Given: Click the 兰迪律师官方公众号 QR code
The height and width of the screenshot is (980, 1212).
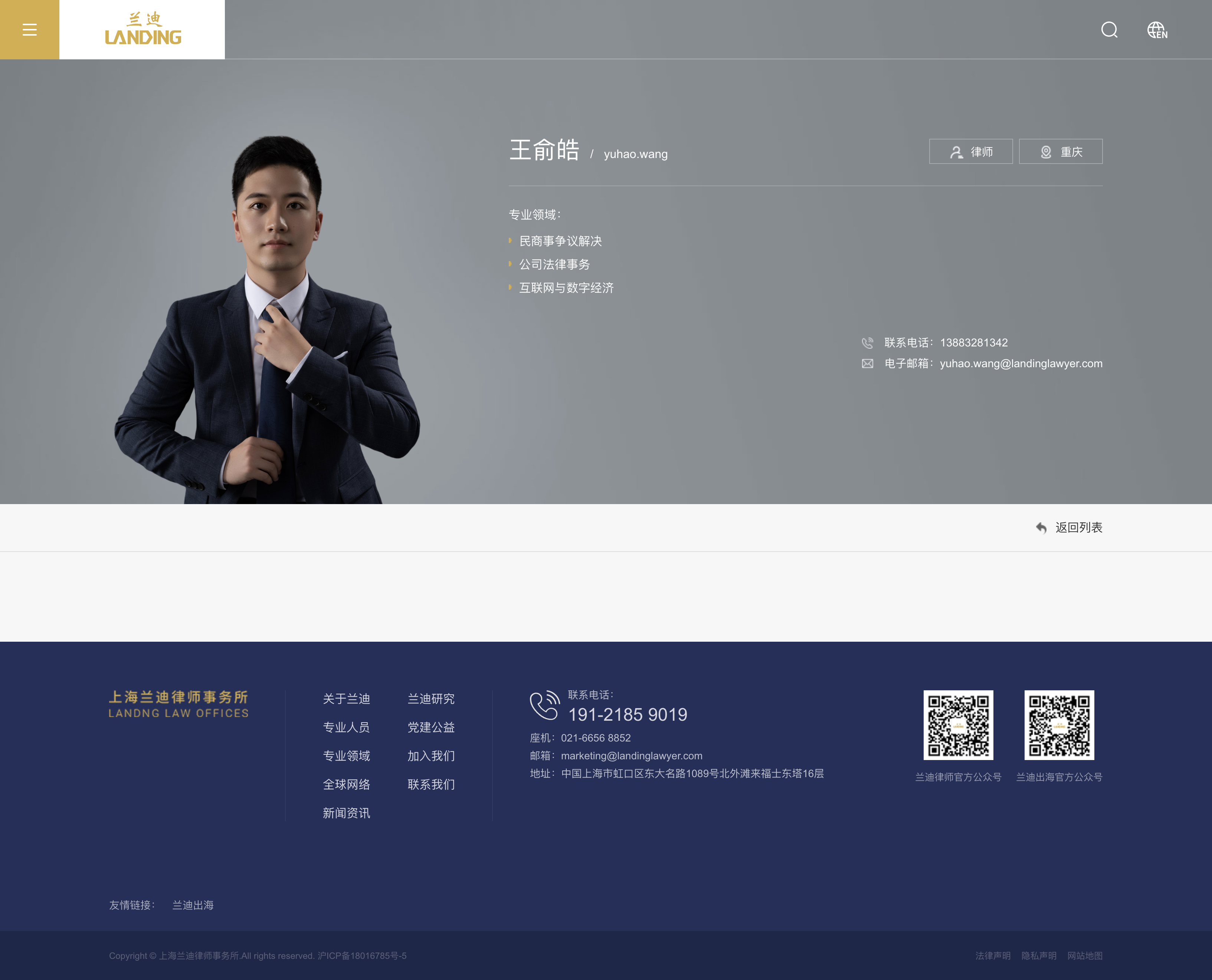Looking at the screenshot, I should [x=958, y=725].
